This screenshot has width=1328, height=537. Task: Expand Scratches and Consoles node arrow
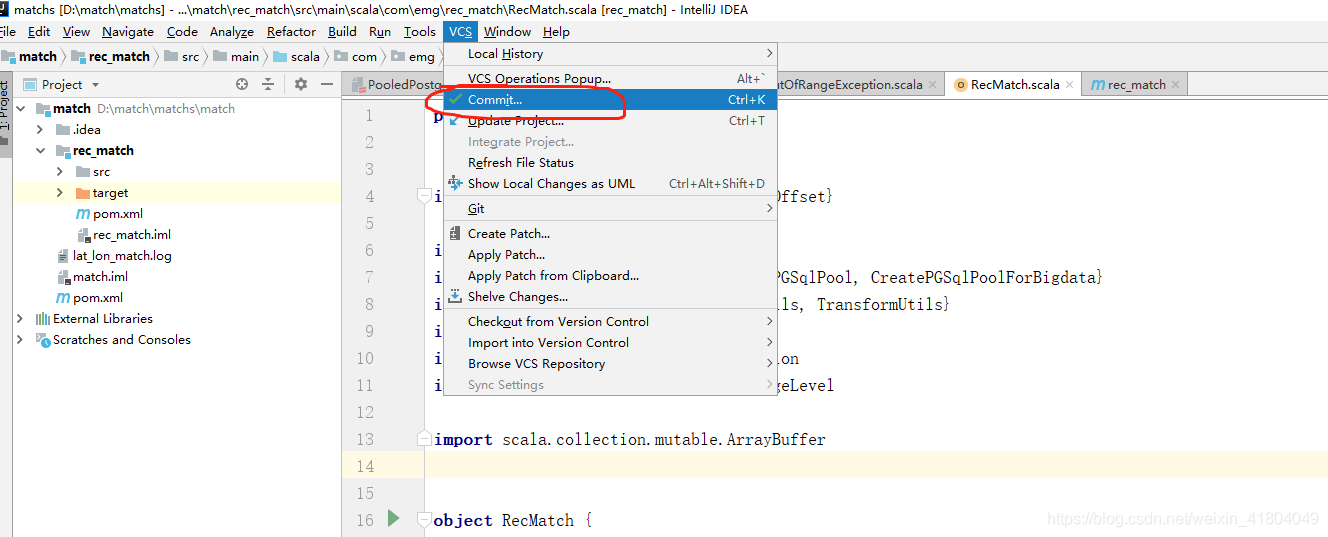click(20, 340)
